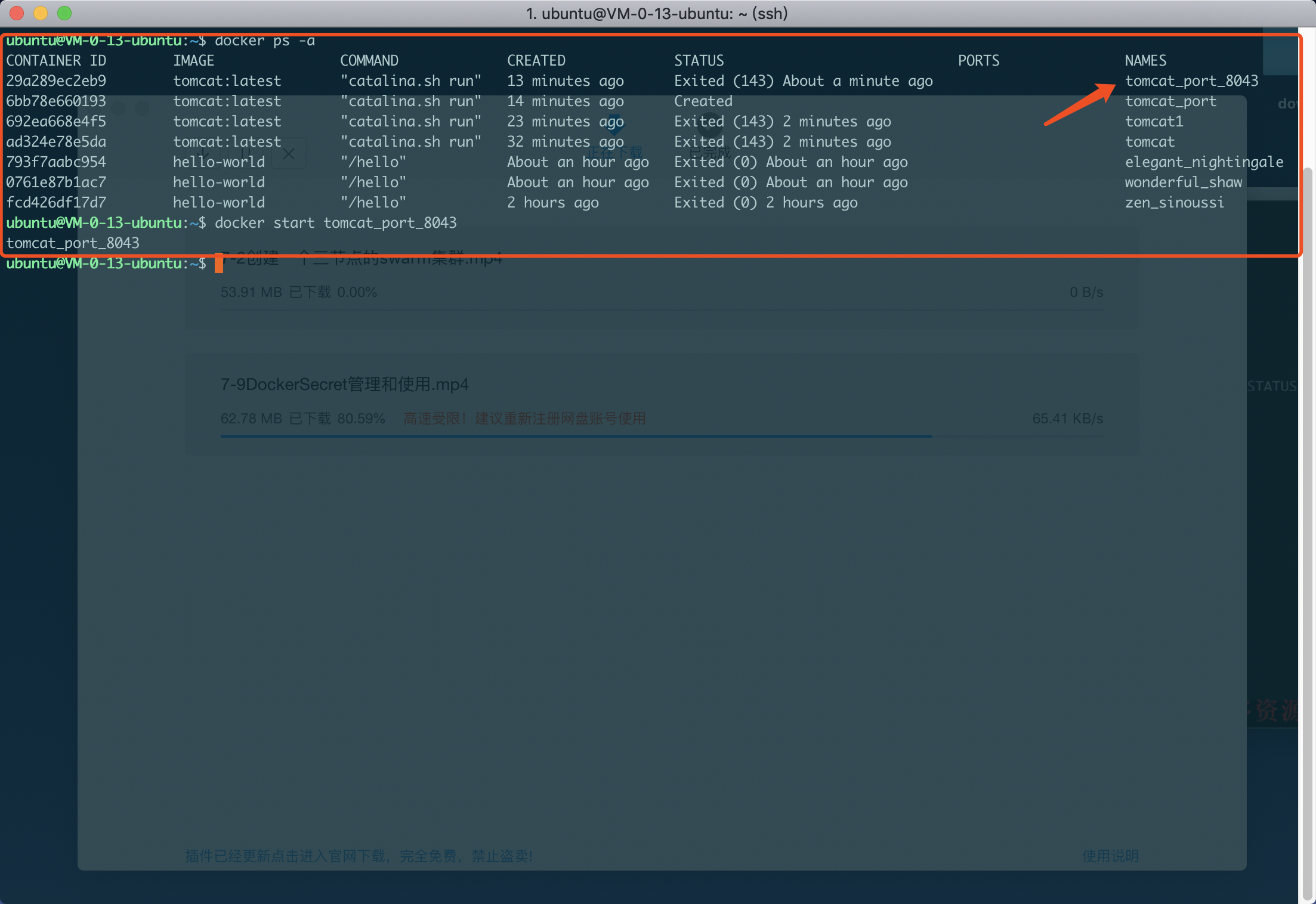Click the 65.41 KB/s speed label
Image resolution: width=1316 pixels, height=904 pixels.
1068,419
